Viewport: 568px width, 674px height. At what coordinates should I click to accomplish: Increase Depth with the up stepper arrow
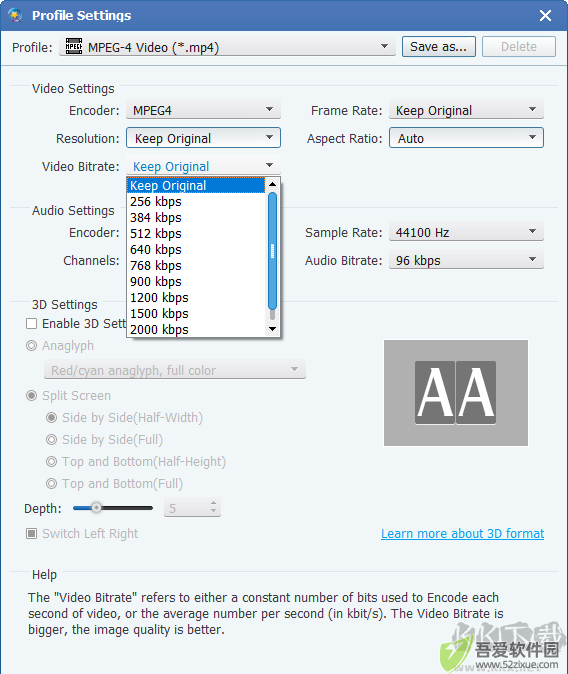pyautogui.click(x=214, y=503)
